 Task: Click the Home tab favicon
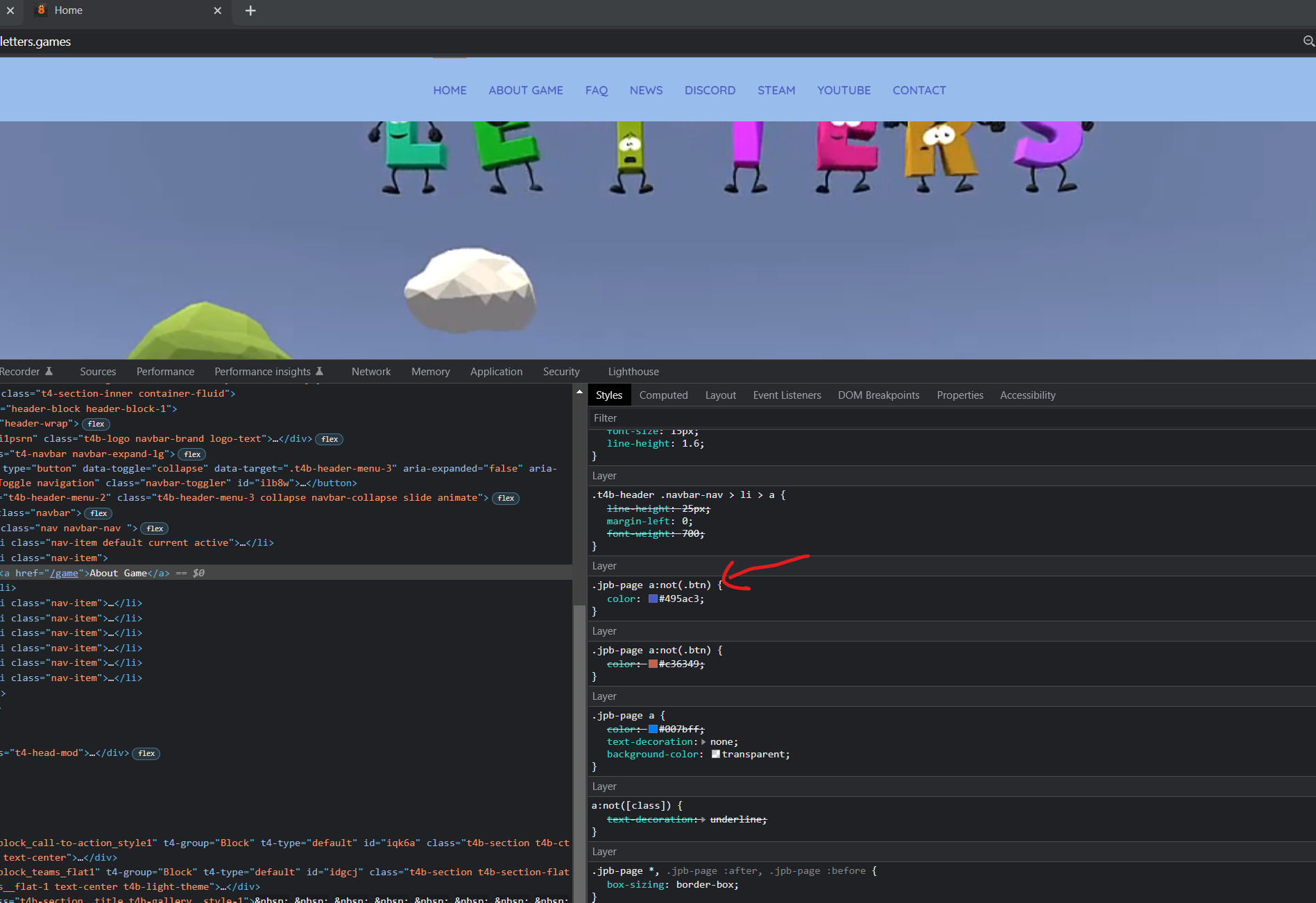coord(42,10)
